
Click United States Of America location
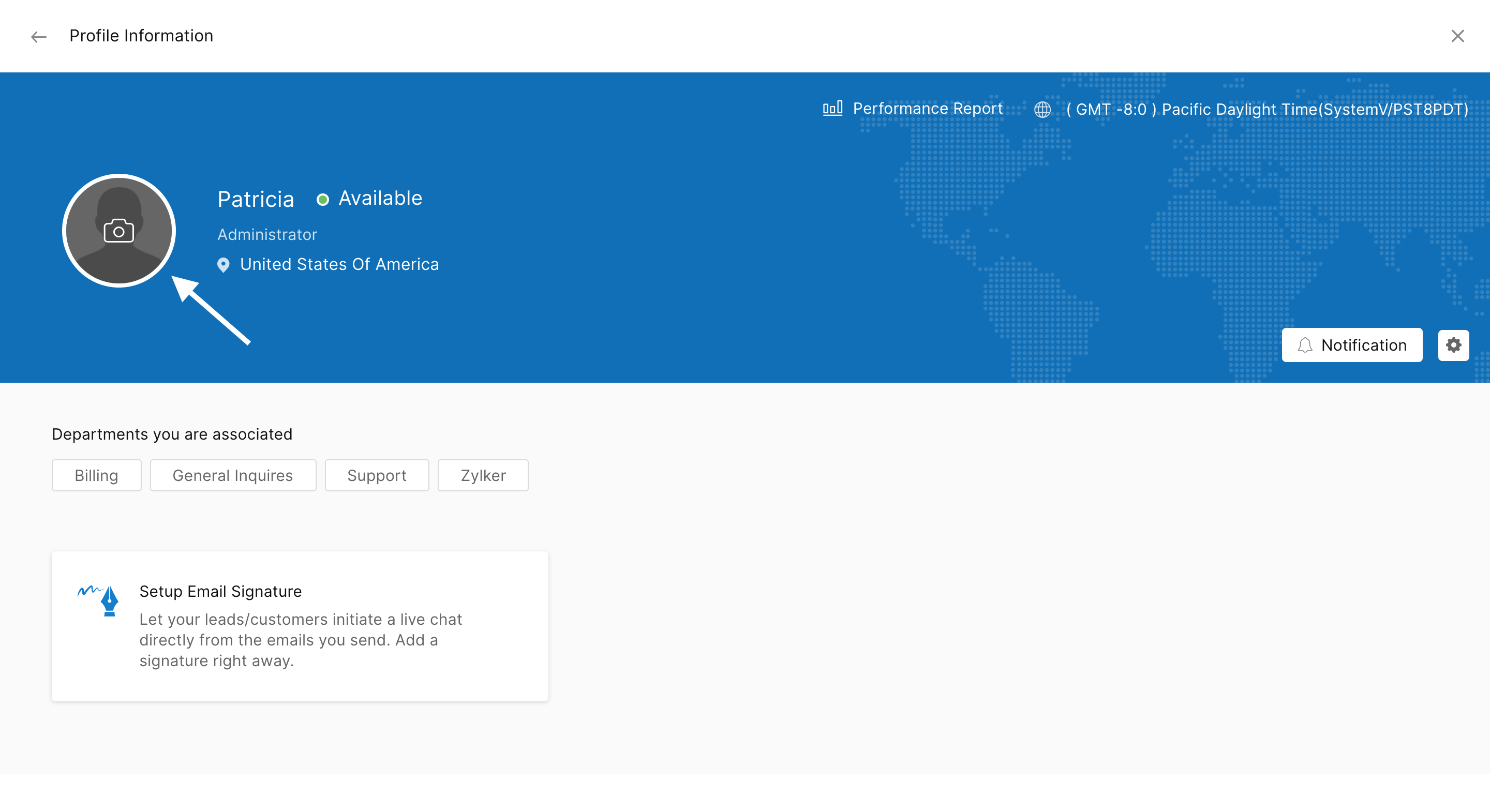coord(339,264)
